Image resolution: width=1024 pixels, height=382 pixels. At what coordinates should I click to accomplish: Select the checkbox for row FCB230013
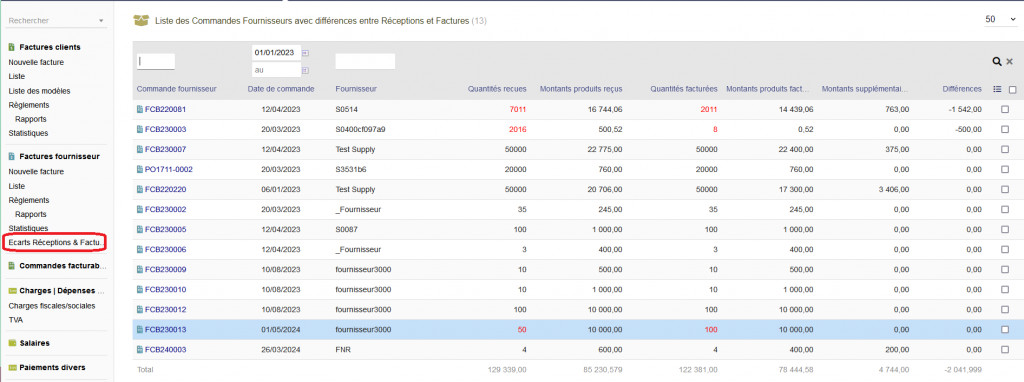coord(1005,330)
